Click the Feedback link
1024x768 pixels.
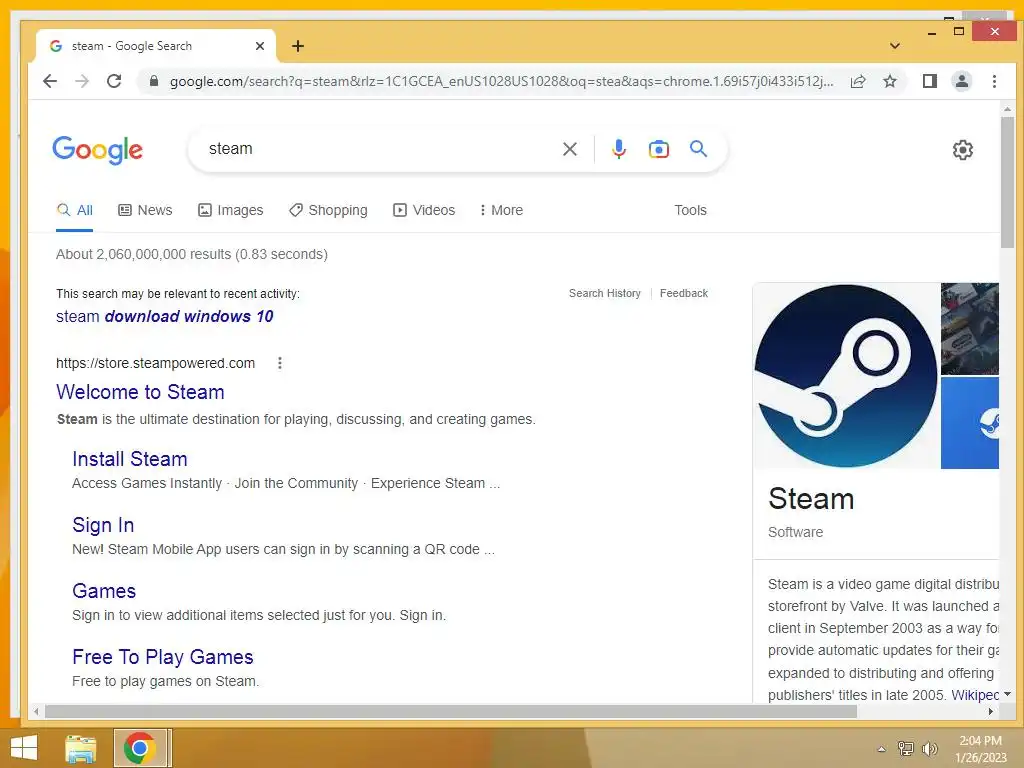tap(684, 293)
